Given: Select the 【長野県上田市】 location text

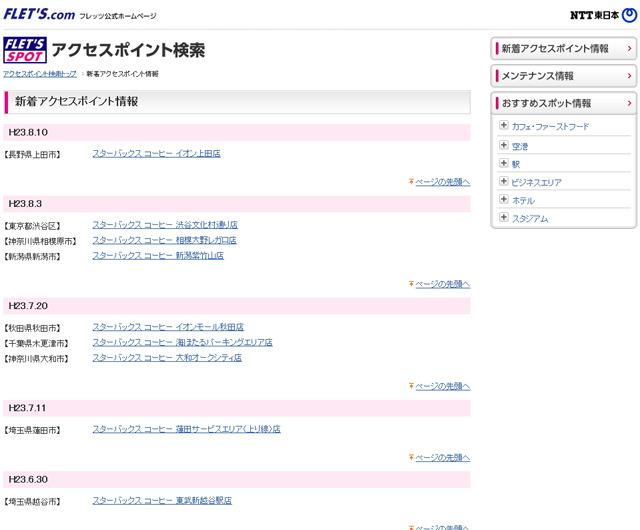Looking at the screenshot, I should (x=32, y=155).
